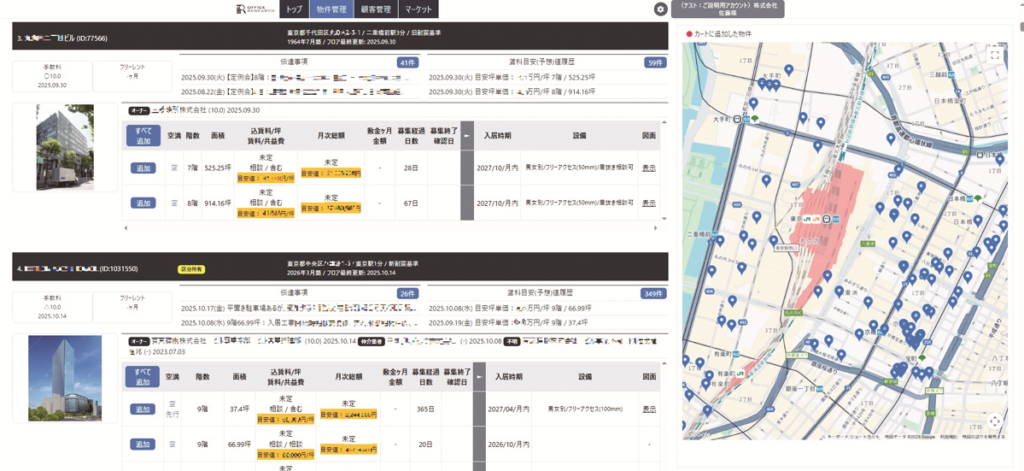
Task: Add the 9階 37.4坪 floor to cart
Action: pyautogui.click(x=142, y=409)
